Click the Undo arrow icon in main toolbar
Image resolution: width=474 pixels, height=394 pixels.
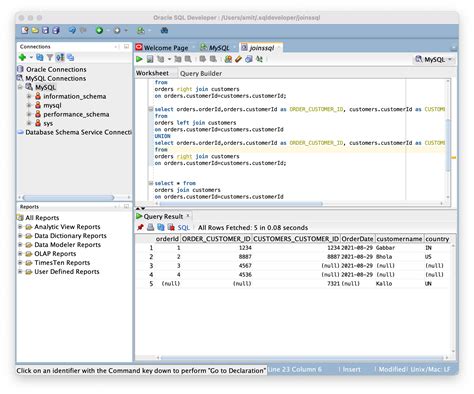(x=72, y=30)
